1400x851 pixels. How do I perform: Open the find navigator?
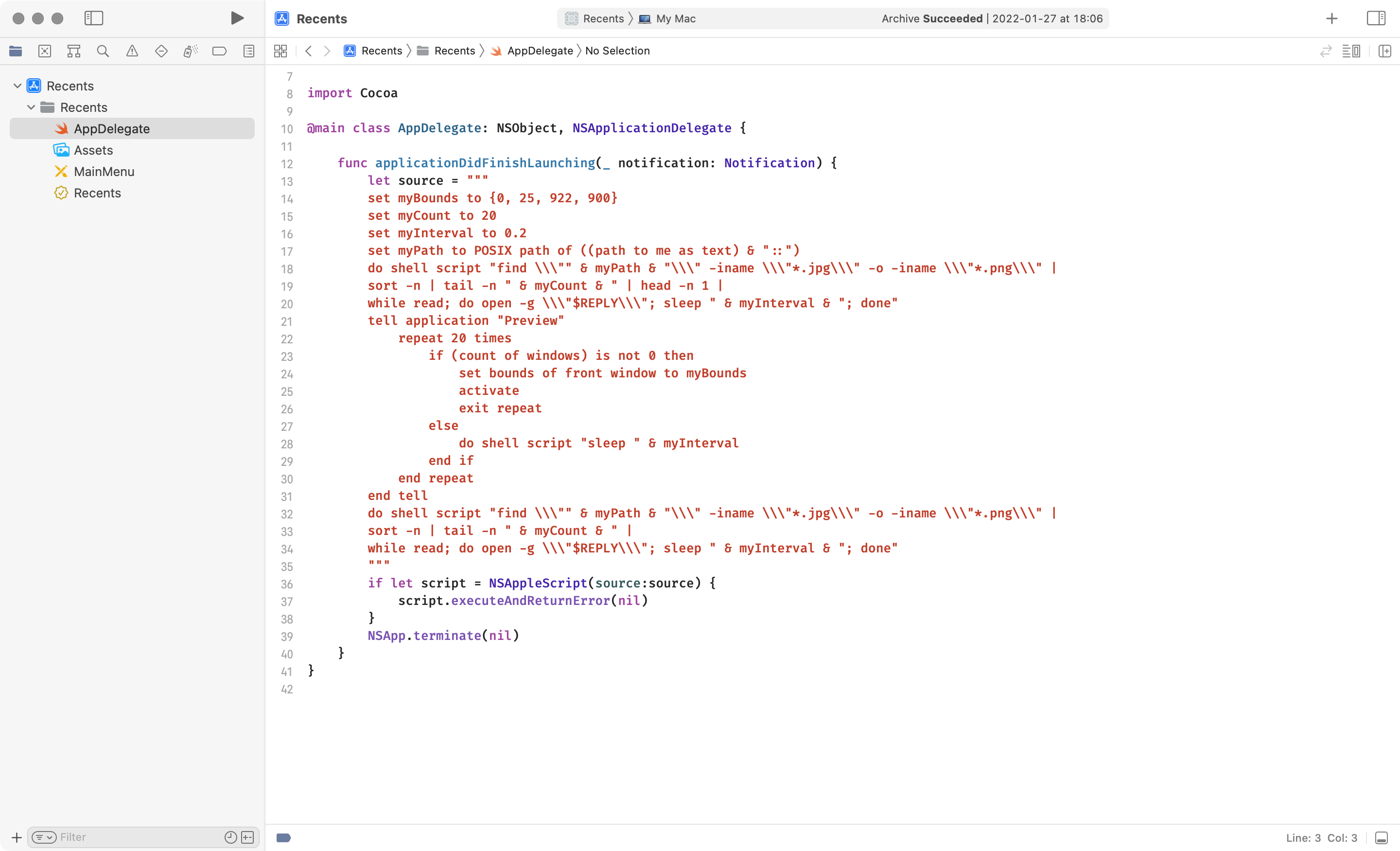point(103,51)
